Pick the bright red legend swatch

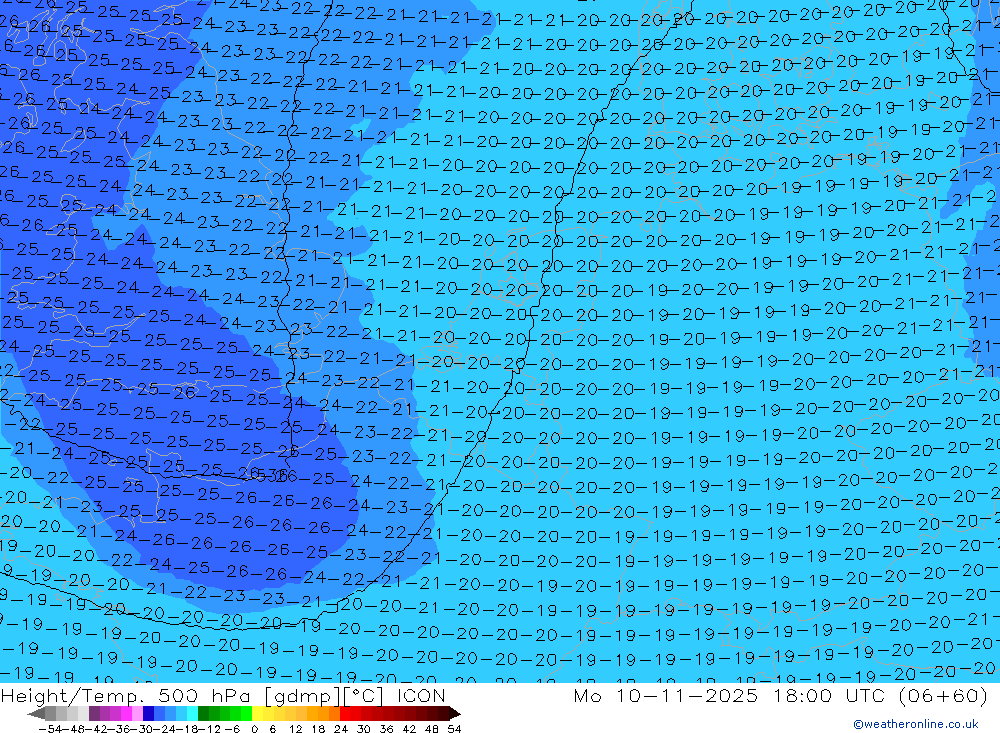coord(345,713)
